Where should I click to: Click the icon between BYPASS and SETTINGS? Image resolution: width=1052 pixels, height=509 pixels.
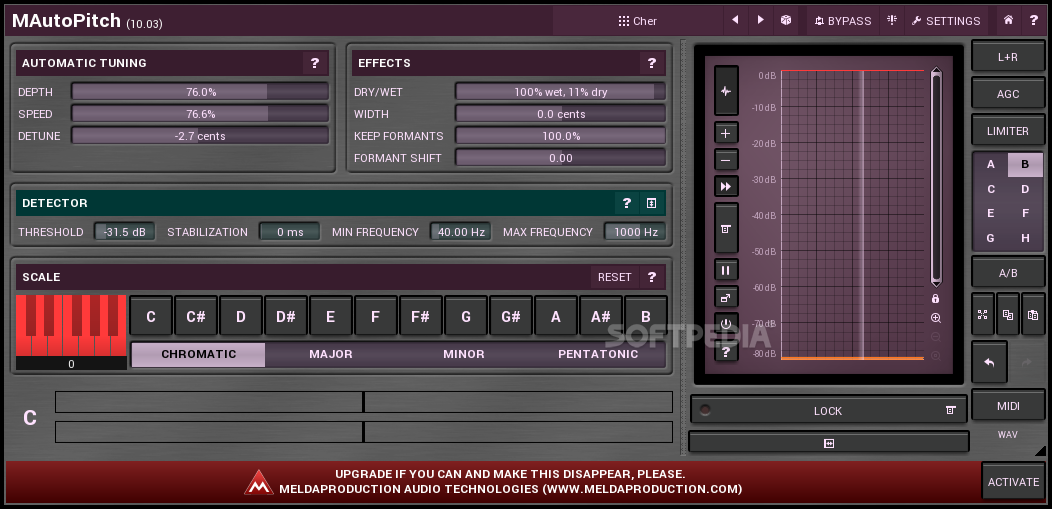(892, 21)
